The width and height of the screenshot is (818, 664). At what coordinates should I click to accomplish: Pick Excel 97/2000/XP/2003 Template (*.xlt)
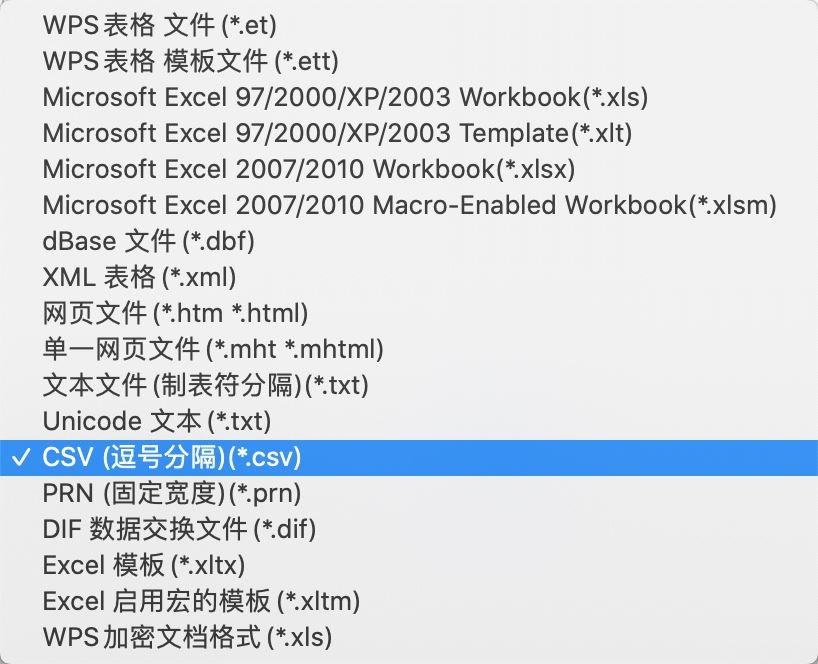337,133
